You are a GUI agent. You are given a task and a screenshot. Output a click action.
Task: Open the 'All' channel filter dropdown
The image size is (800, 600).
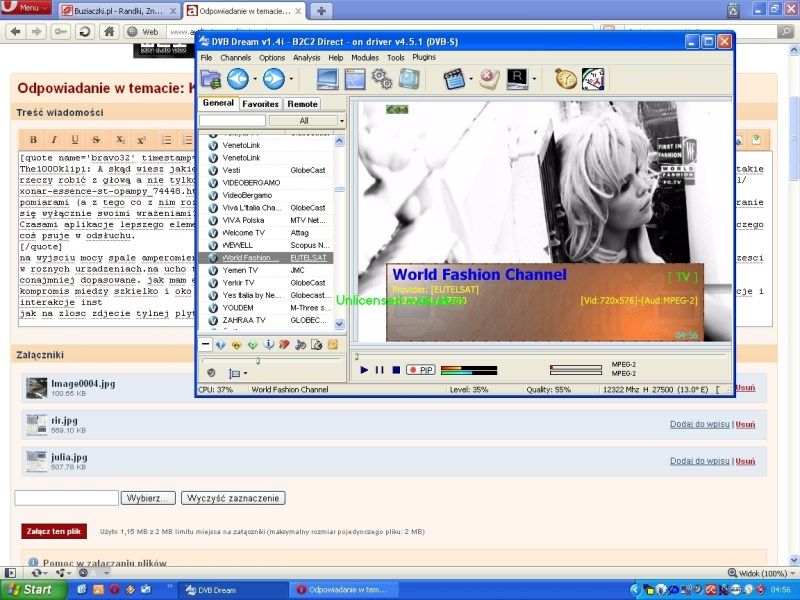[x=307, y=120]
